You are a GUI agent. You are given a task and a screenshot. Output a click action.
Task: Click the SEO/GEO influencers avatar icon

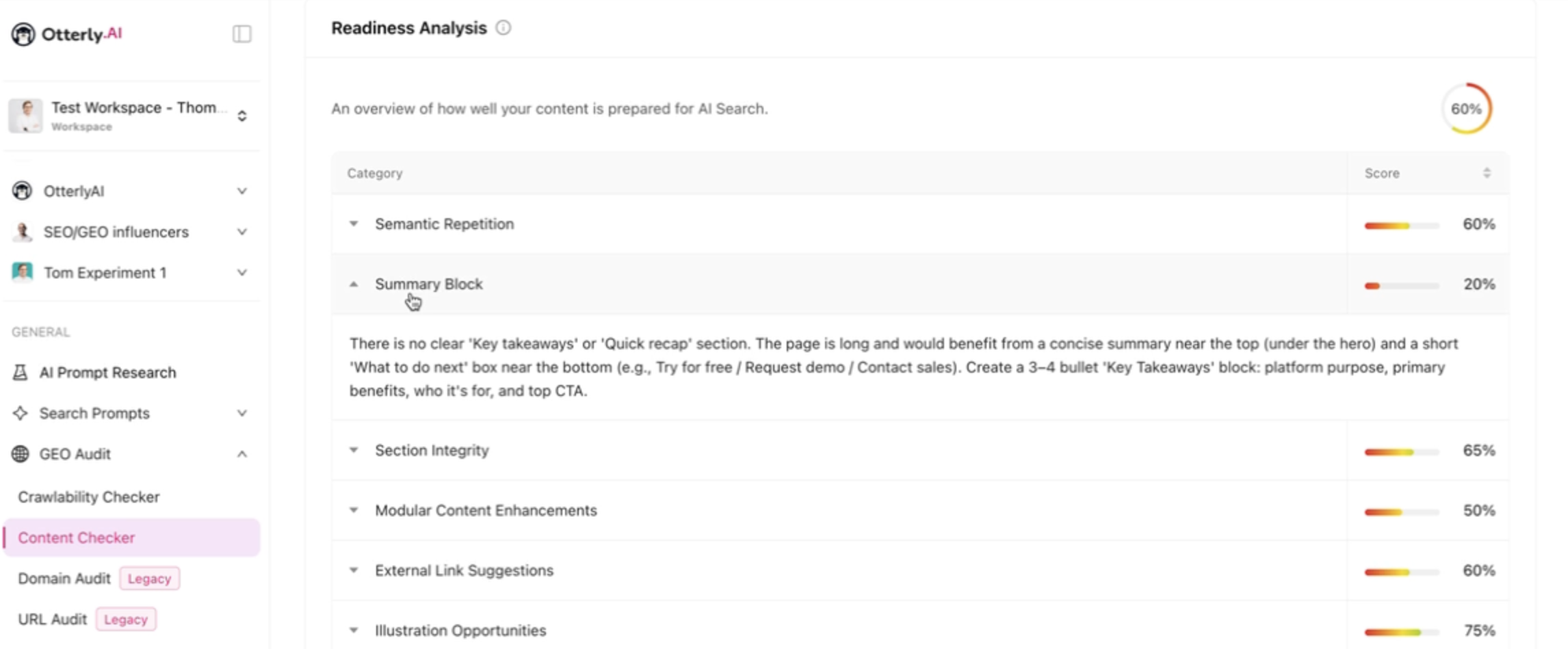point(23,232)
